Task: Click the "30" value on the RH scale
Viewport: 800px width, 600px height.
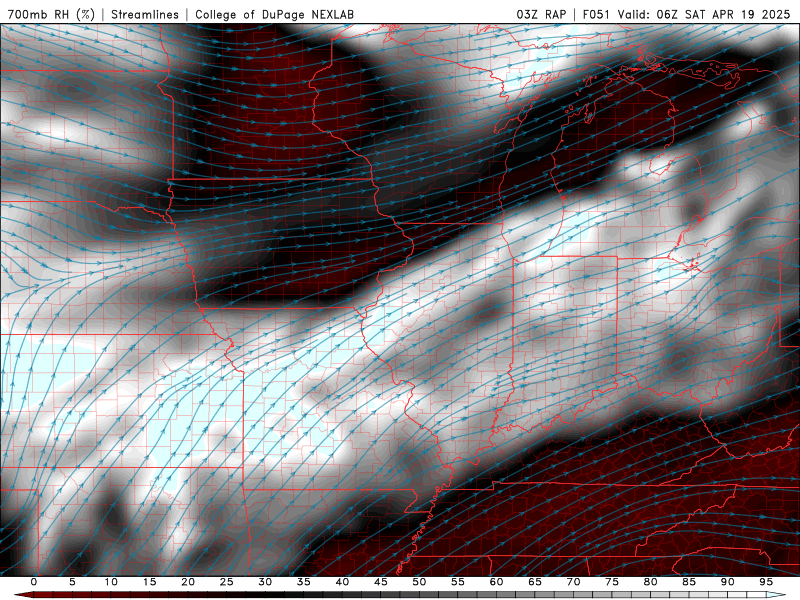Action: point(265,582)
